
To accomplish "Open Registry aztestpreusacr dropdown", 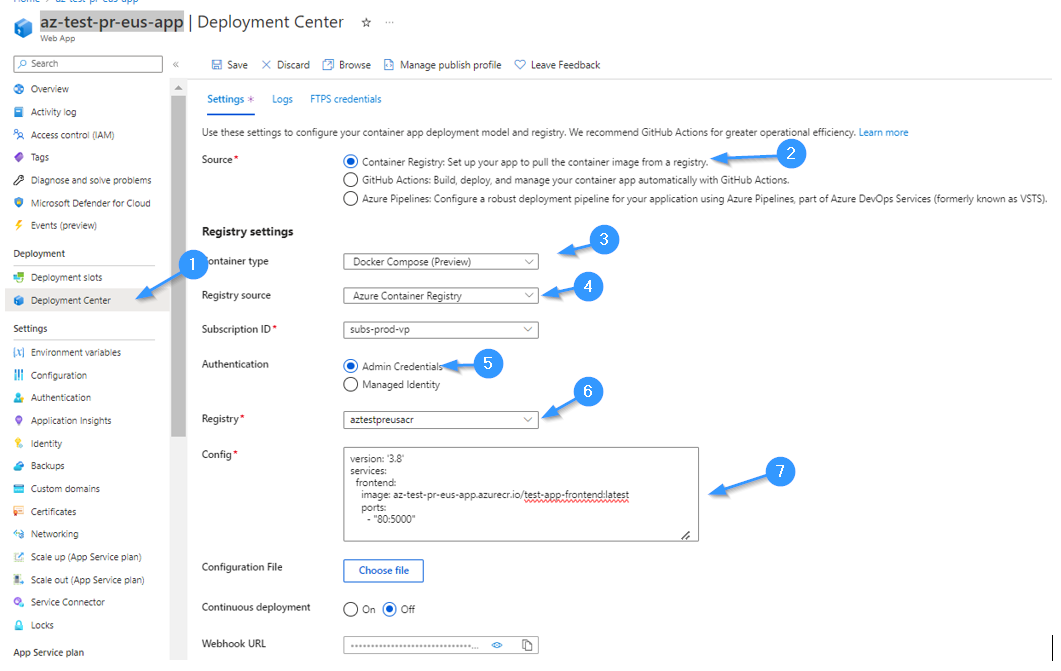I will [441, 419].
